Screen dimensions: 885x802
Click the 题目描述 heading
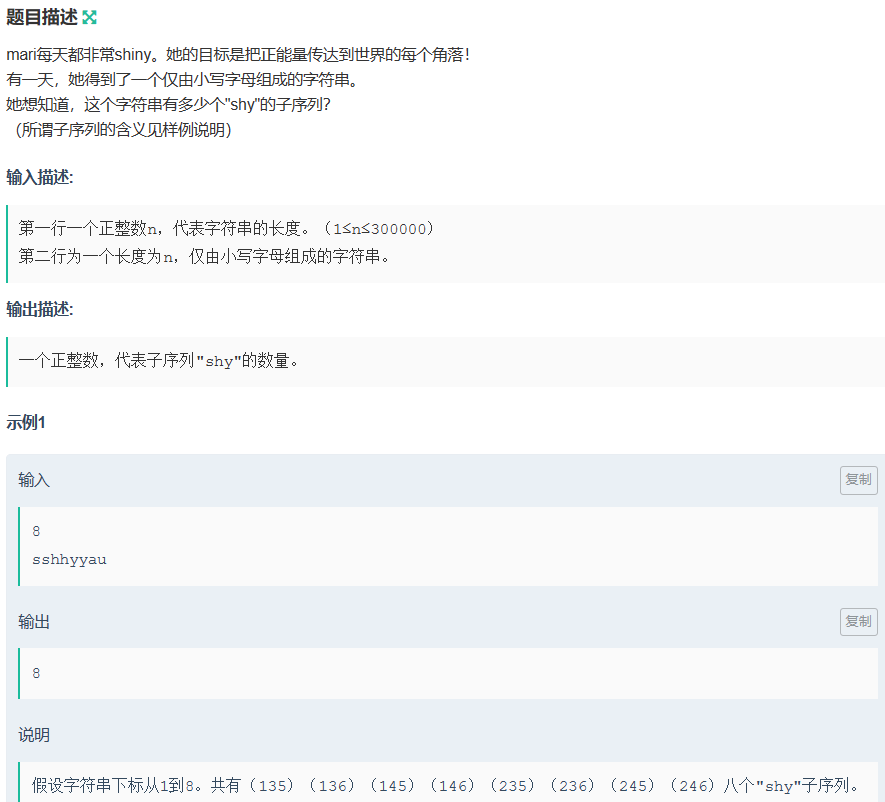click(x=42, y=17)
